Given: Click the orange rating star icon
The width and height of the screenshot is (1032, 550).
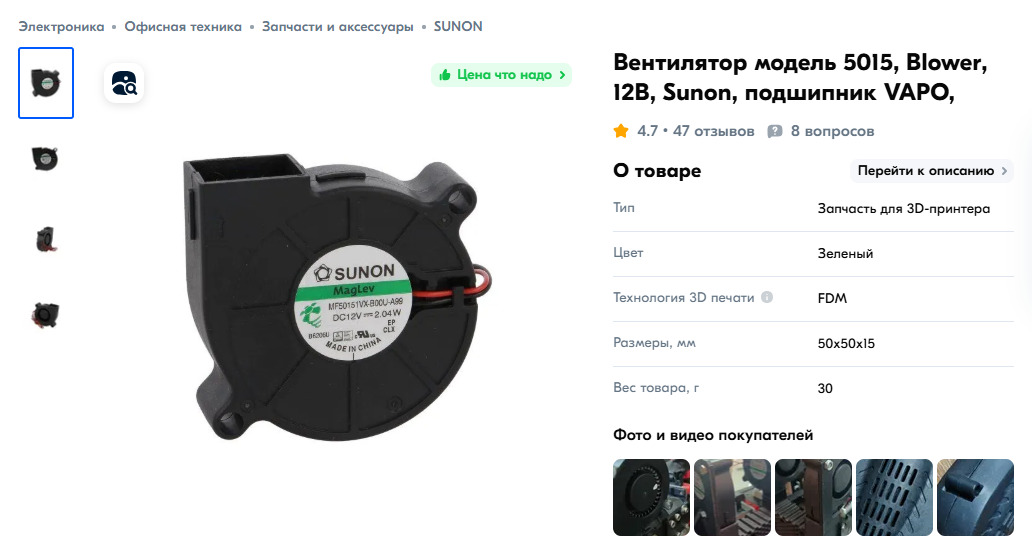Looking at the screenshot, I should tap(621, 131).
